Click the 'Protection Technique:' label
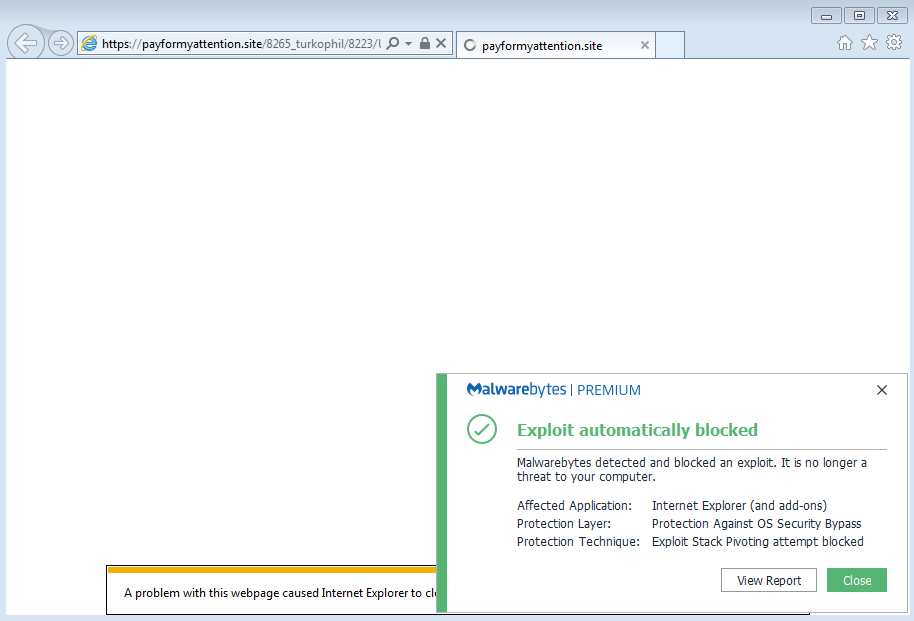Screen dimensions: 914x621 (578, 542)
